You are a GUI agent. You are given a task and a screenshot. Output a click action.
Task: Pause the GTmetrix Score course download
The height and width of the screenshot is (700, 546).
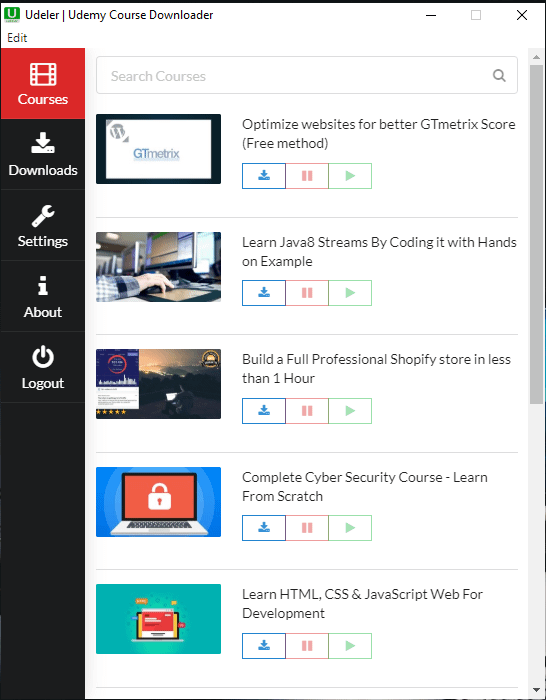click(307, 176)
